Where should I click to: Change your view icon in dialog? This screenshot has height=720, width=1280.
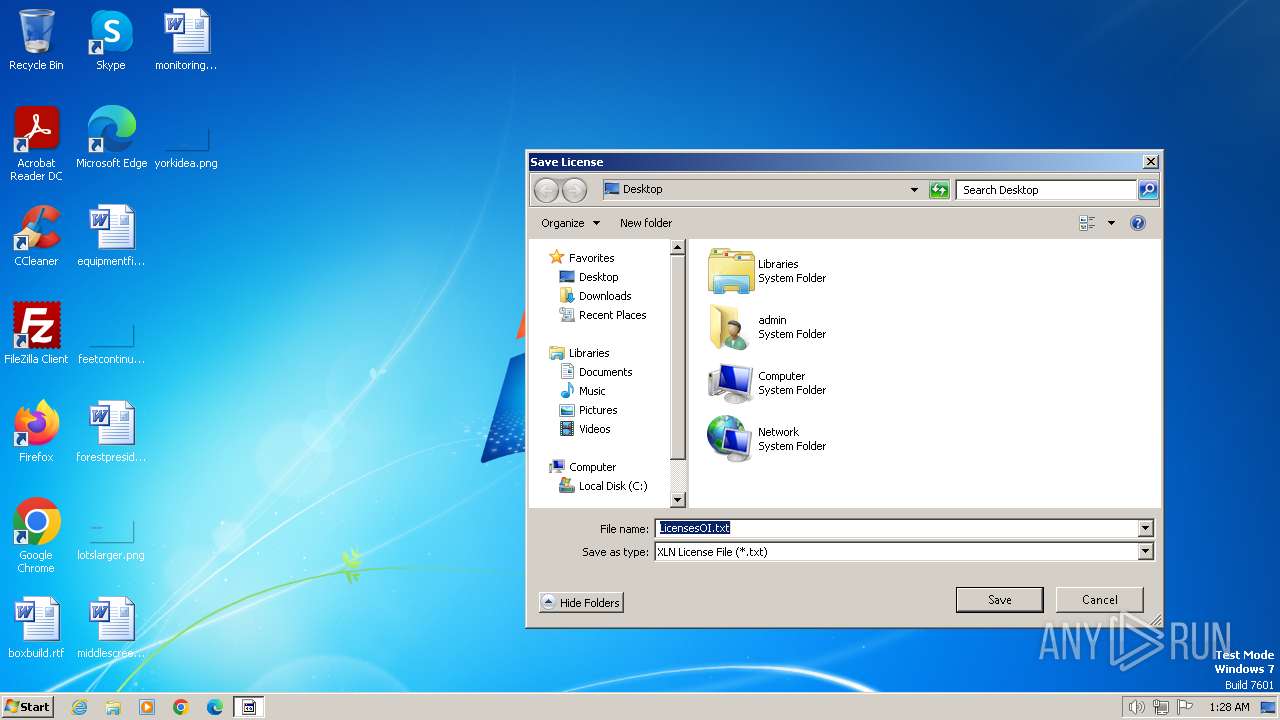coord(1087,223)
